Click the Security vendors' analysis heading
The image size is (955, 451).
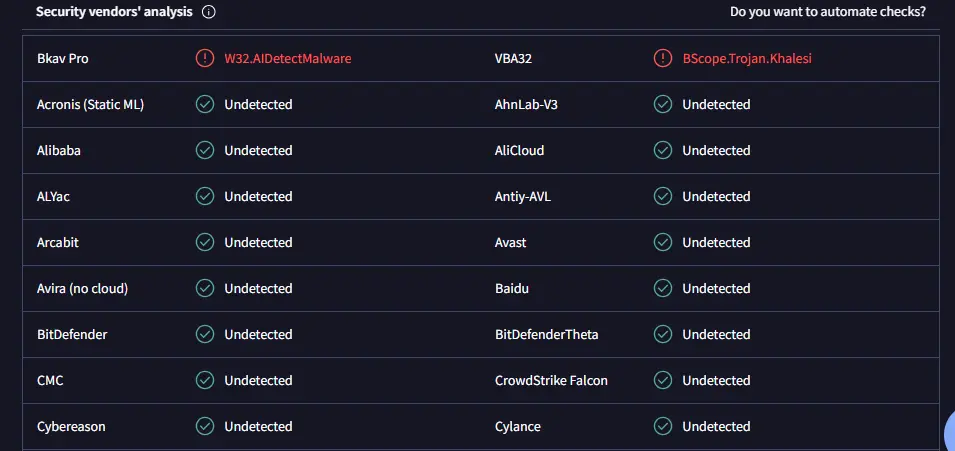[x=114, y=12]
